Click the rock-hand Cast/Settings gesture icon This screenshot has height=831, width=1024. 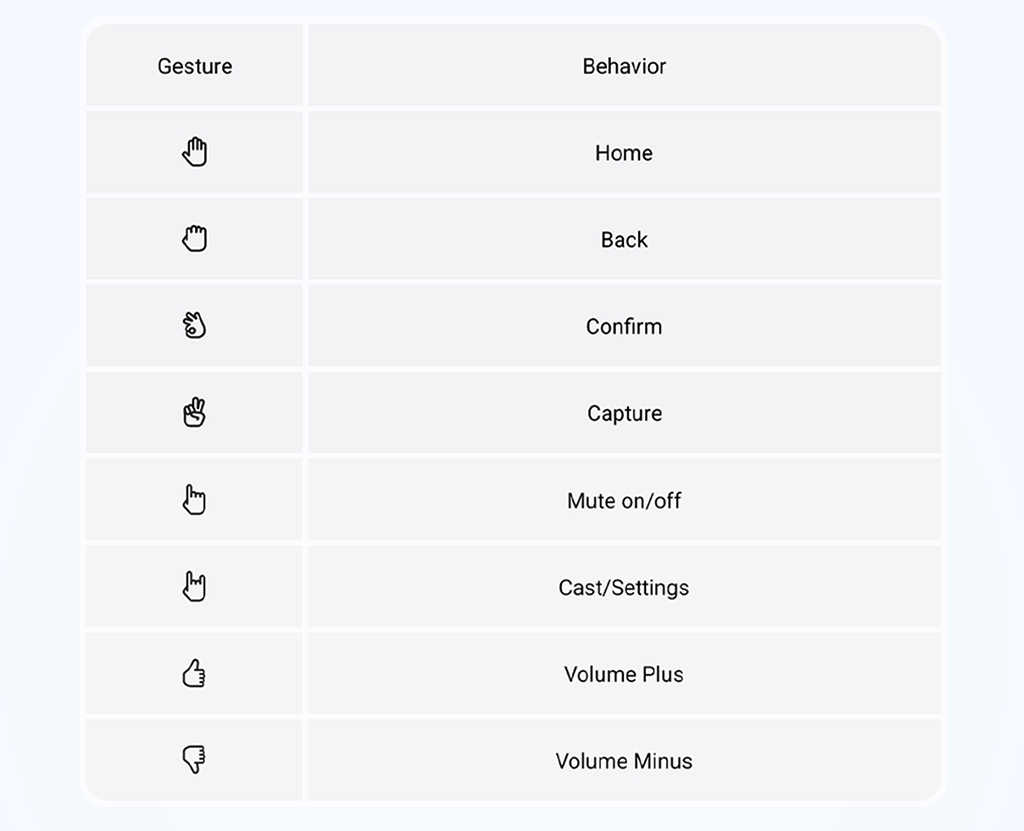pos(195,586)
